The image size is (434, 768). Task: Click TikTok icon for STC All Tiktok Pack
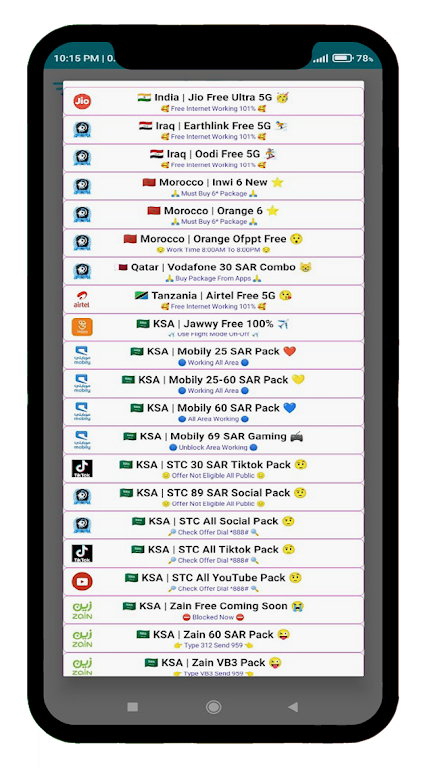82,553
